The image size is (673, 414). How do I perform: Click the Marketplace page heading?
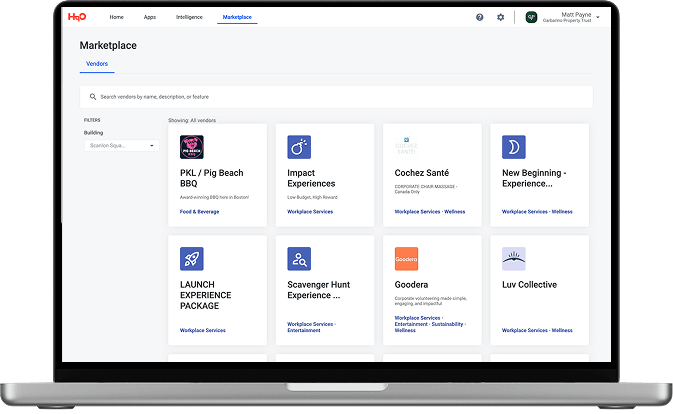tap(108, 45)
